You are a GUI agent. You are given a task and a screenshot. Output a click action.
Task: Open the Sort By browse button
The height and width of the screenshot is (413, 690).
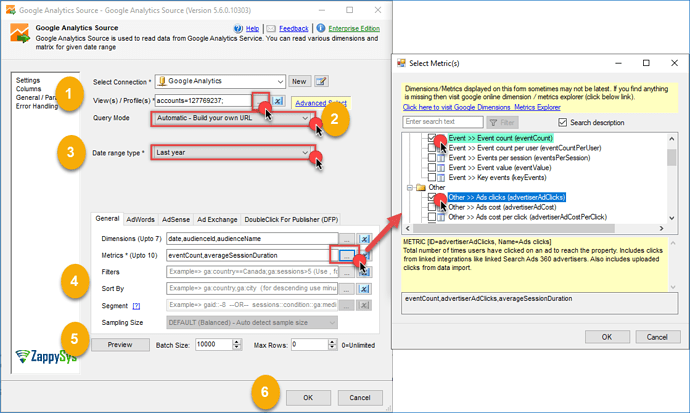(347, 289)
